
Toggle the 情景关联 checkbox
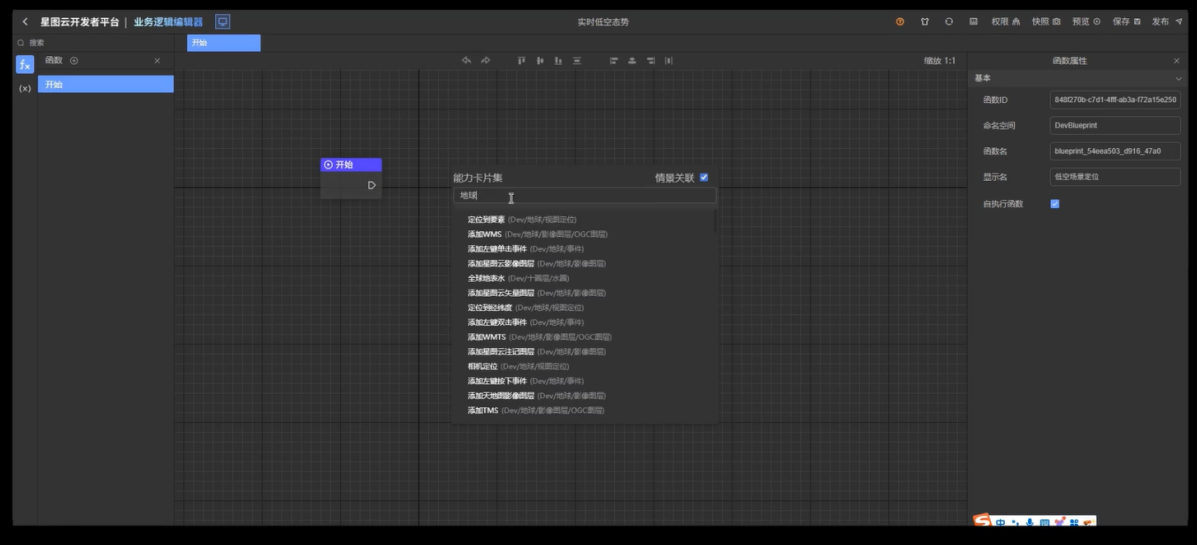click(x=704, y=177)
